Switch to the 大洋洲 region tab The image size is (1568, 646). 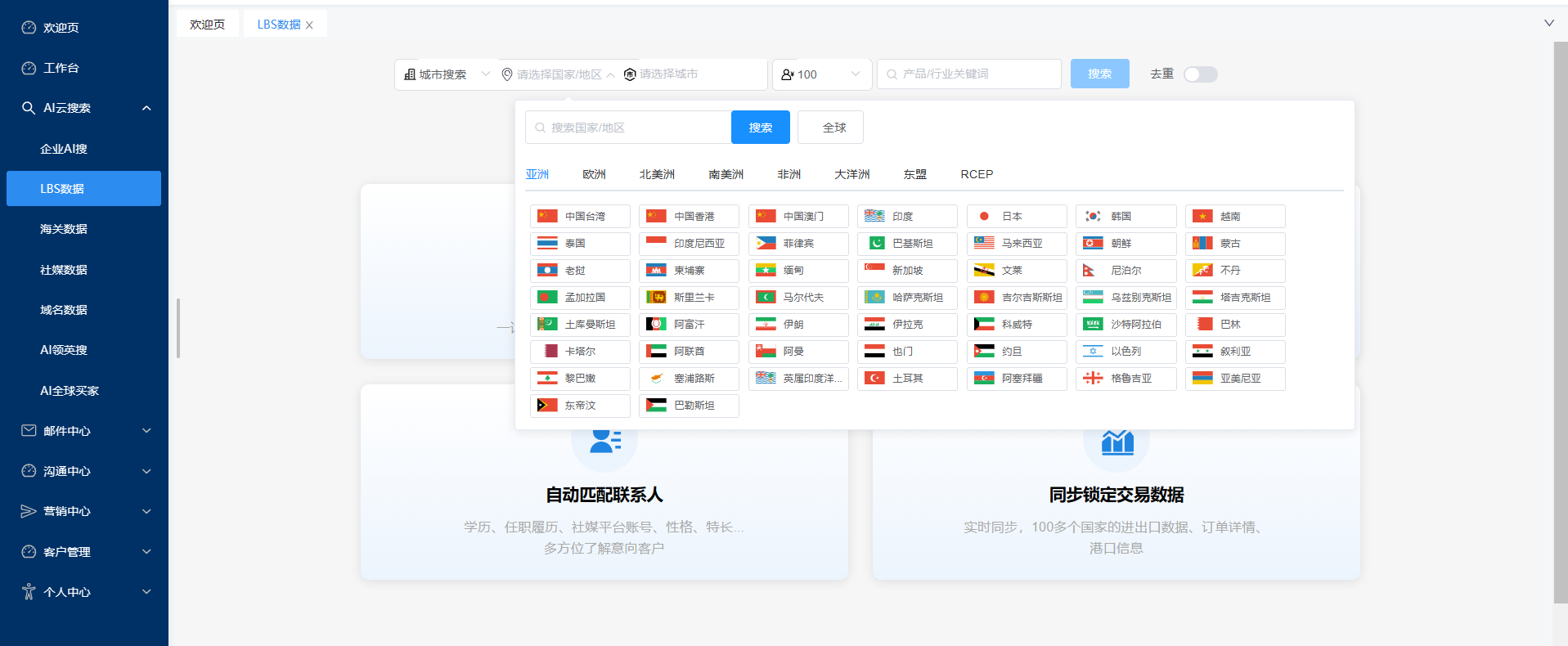pyautogui.click(x=851, y=174)
